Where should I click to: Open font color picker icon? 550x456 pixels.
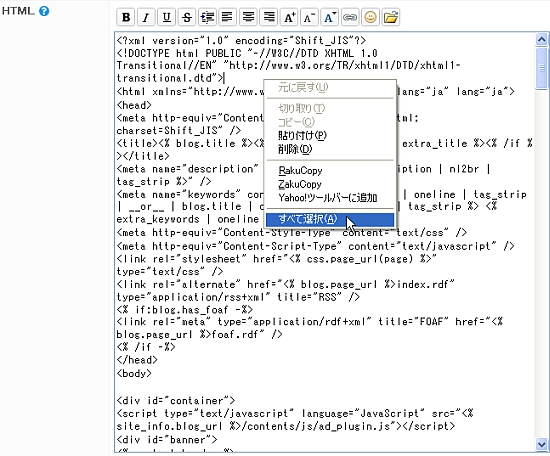[330, 17]
